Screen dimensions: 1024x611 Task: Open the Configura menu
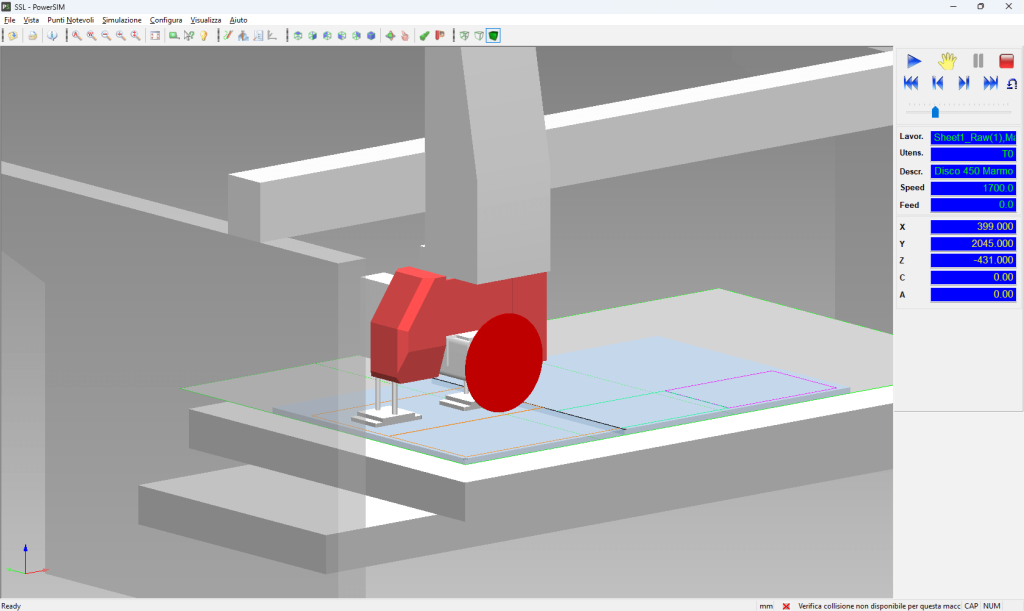[x=166, y=20]
